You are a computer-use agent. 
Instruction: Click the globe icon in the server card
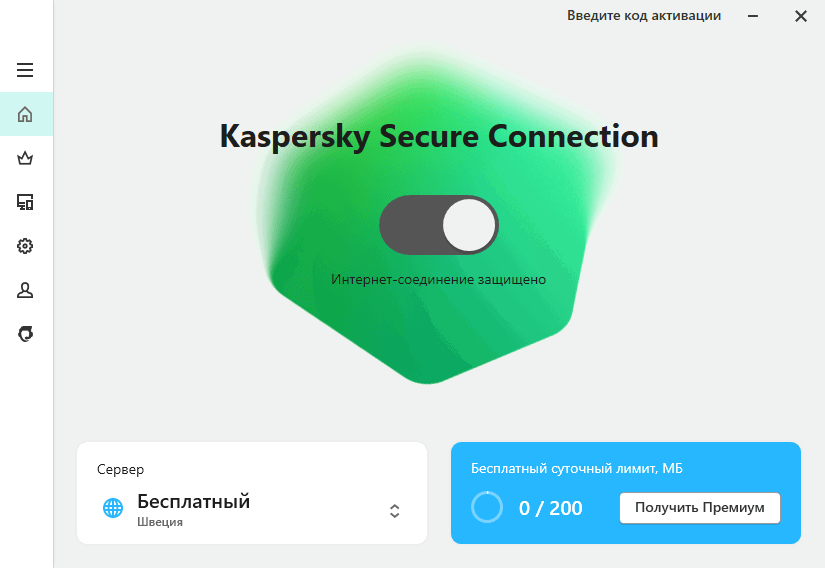[113, 508]
